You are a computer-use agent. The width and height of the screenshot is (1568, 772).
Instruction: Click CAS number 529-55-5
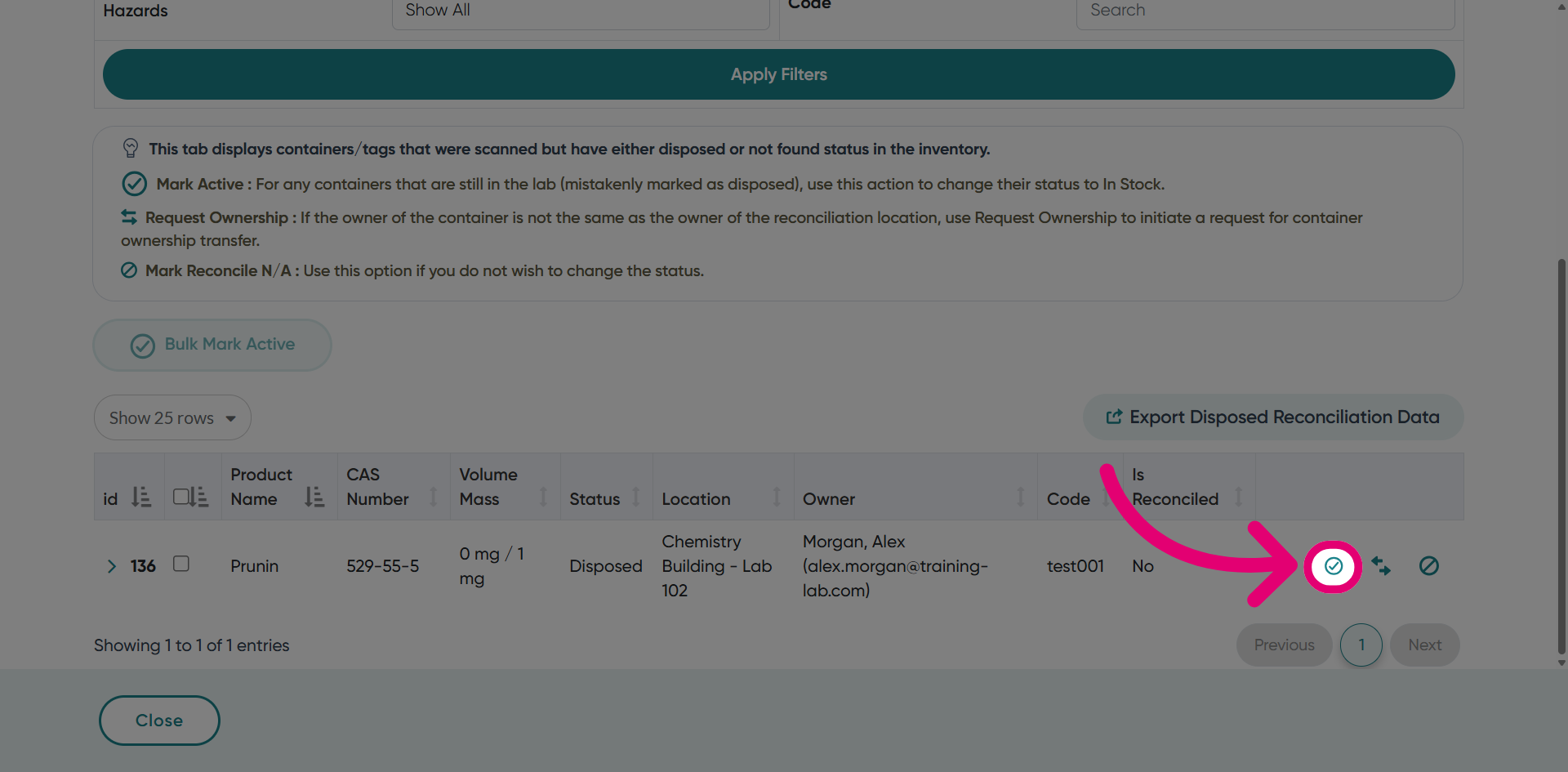click(x=382, y=566)
